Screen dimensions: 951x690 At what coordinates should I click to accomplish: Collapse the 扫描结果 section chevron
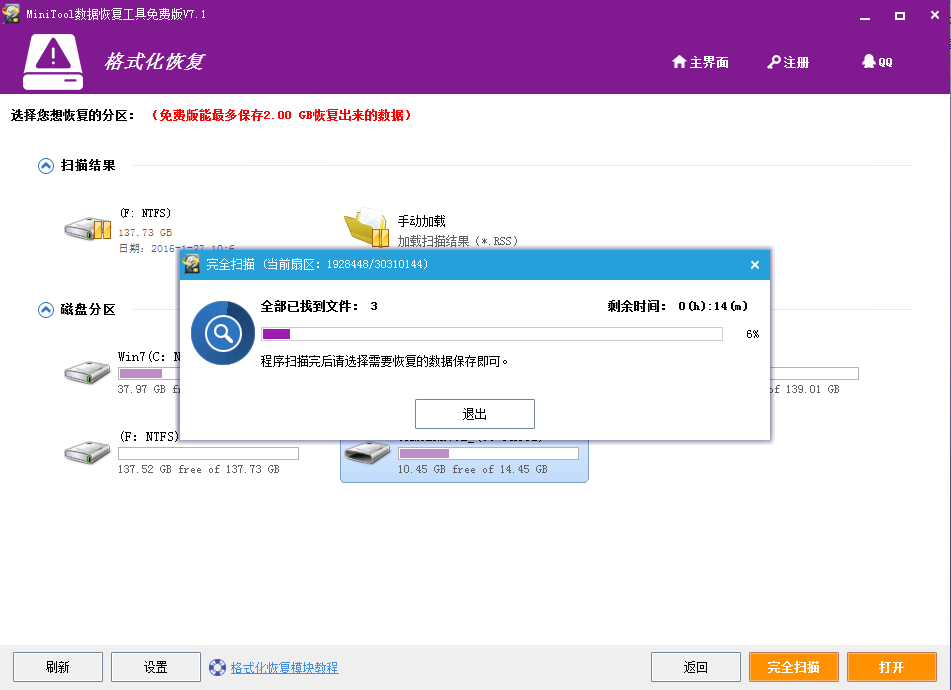[45, 166]
